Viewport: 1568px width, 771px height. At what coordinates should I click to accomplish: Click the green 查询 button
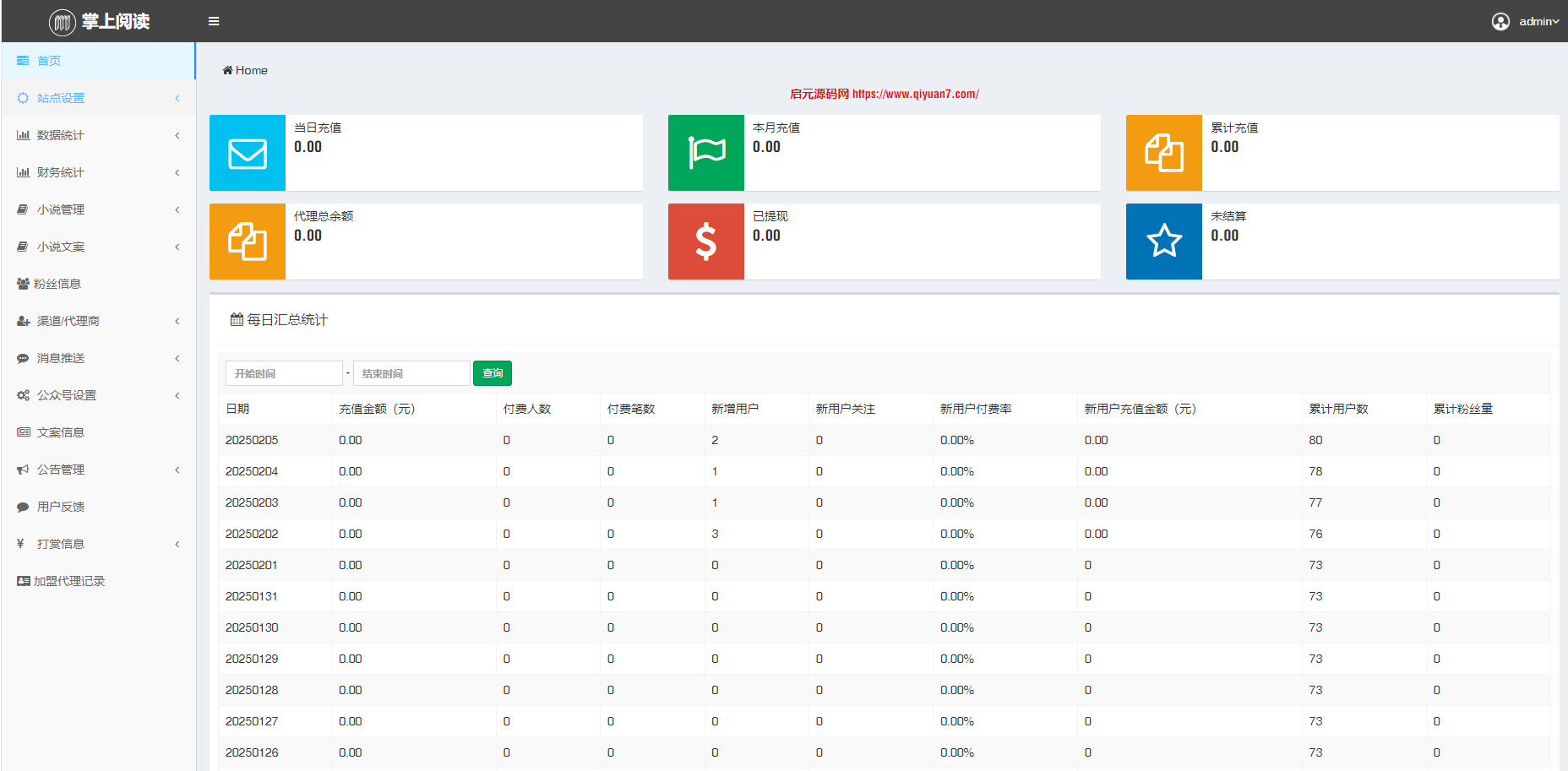pos(493,373)
